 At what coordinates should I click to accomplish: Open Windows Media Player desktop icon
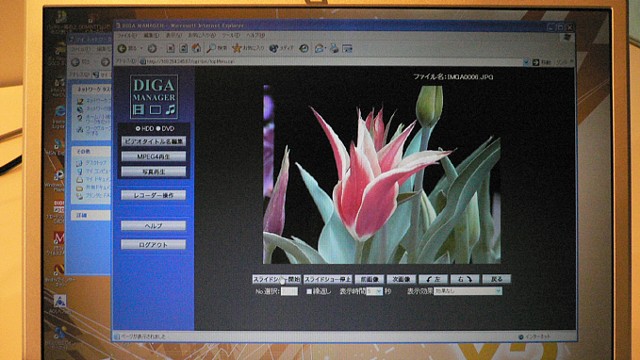pos(59,176)
